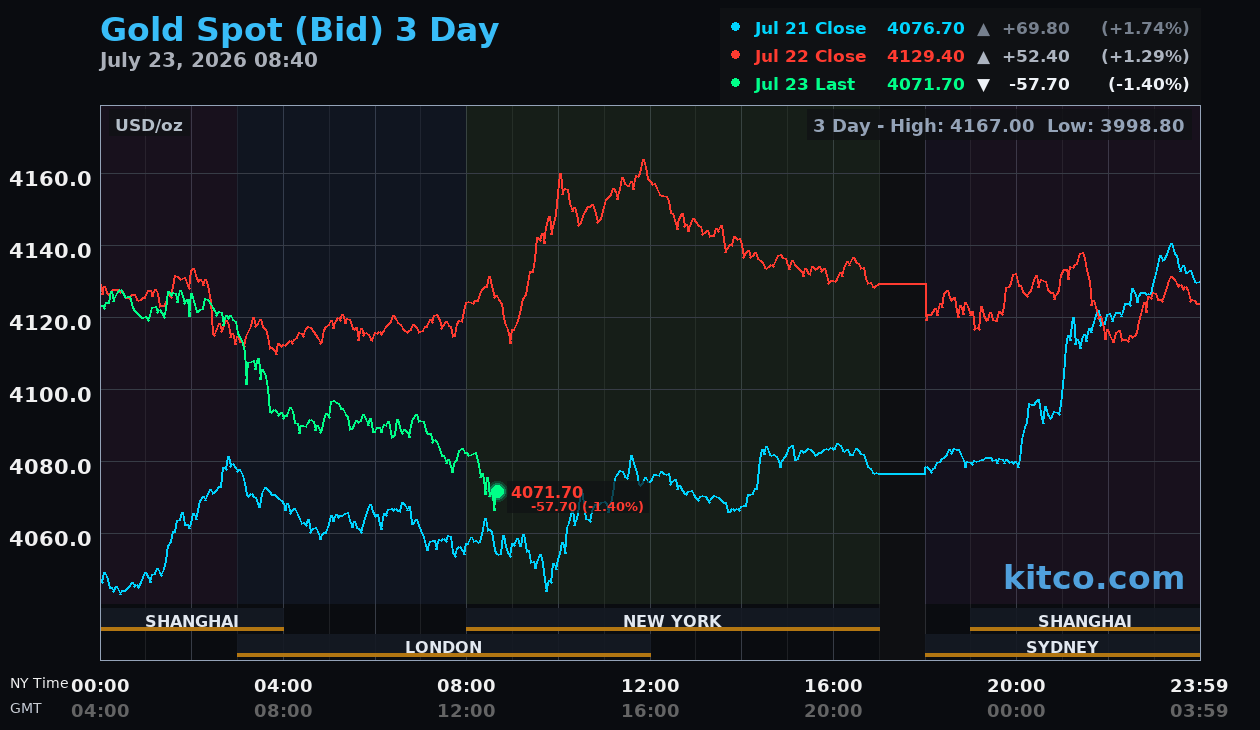Image resolution: width=1260 pixels, height=730 pixels.
Task: Click the 04:00 NY time label
Action: point(283,686)
